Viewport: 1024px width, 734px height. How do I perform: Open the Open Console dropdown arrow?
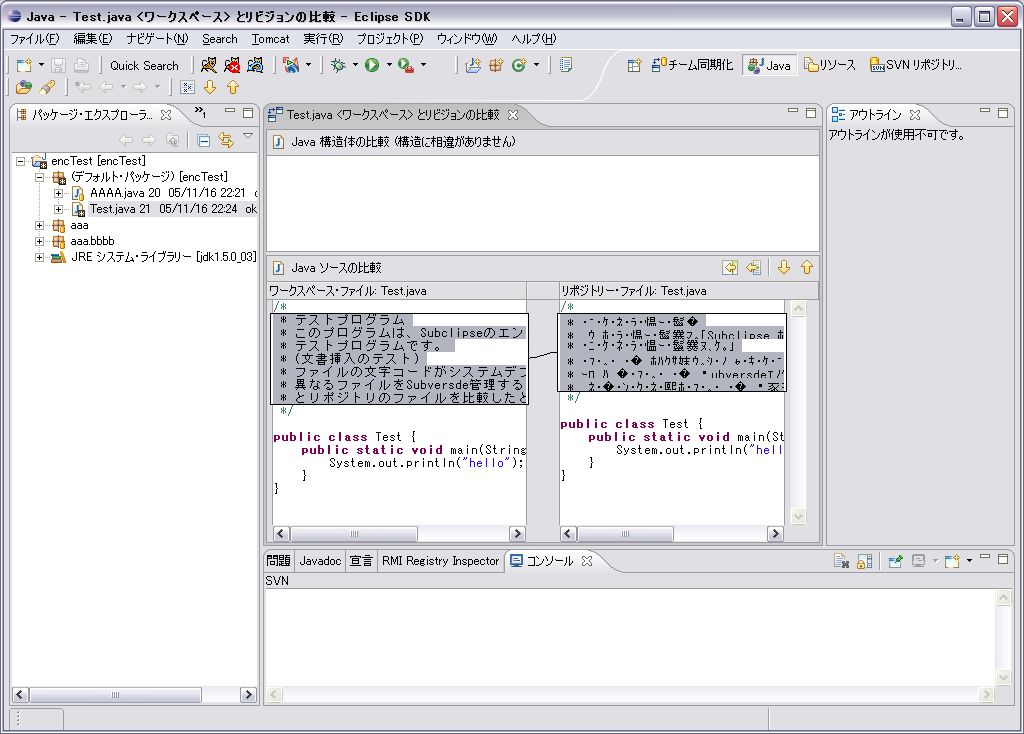969,561
